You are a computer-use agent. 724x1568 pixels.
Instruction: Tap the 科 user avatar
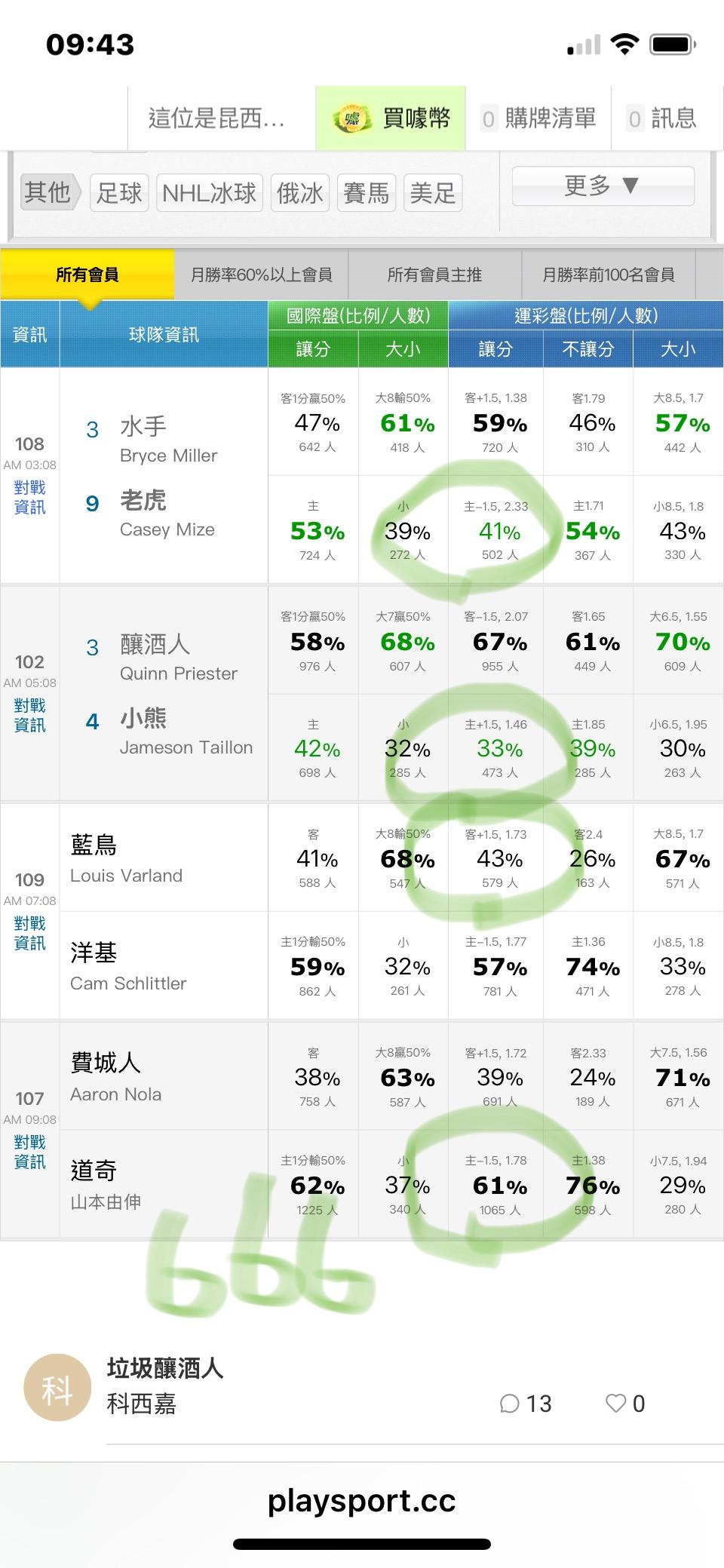57,1389
